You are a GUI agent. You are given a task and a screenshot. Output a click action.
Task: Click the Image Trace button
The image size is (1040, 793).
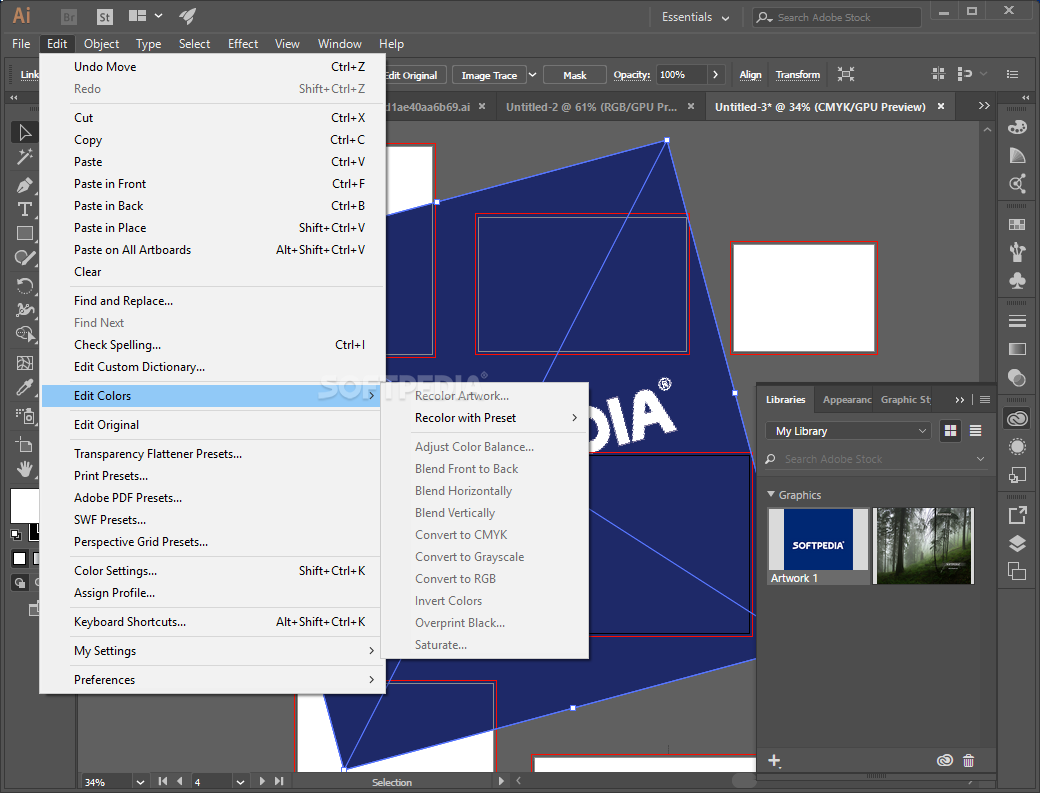(x=489, y=76)
